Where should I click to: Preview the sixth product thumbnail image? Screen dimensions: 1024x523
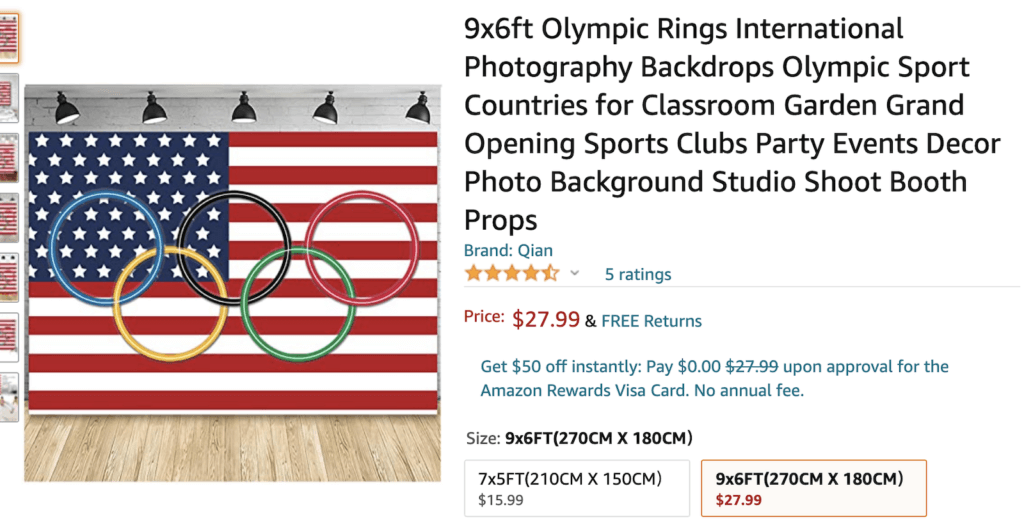8,337
